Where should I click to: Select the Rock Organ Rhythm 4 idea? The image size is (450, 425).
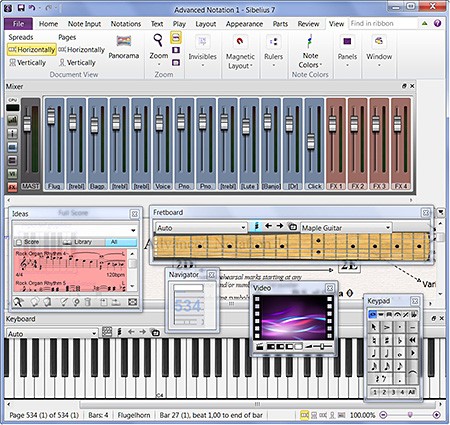coord(70,263)
